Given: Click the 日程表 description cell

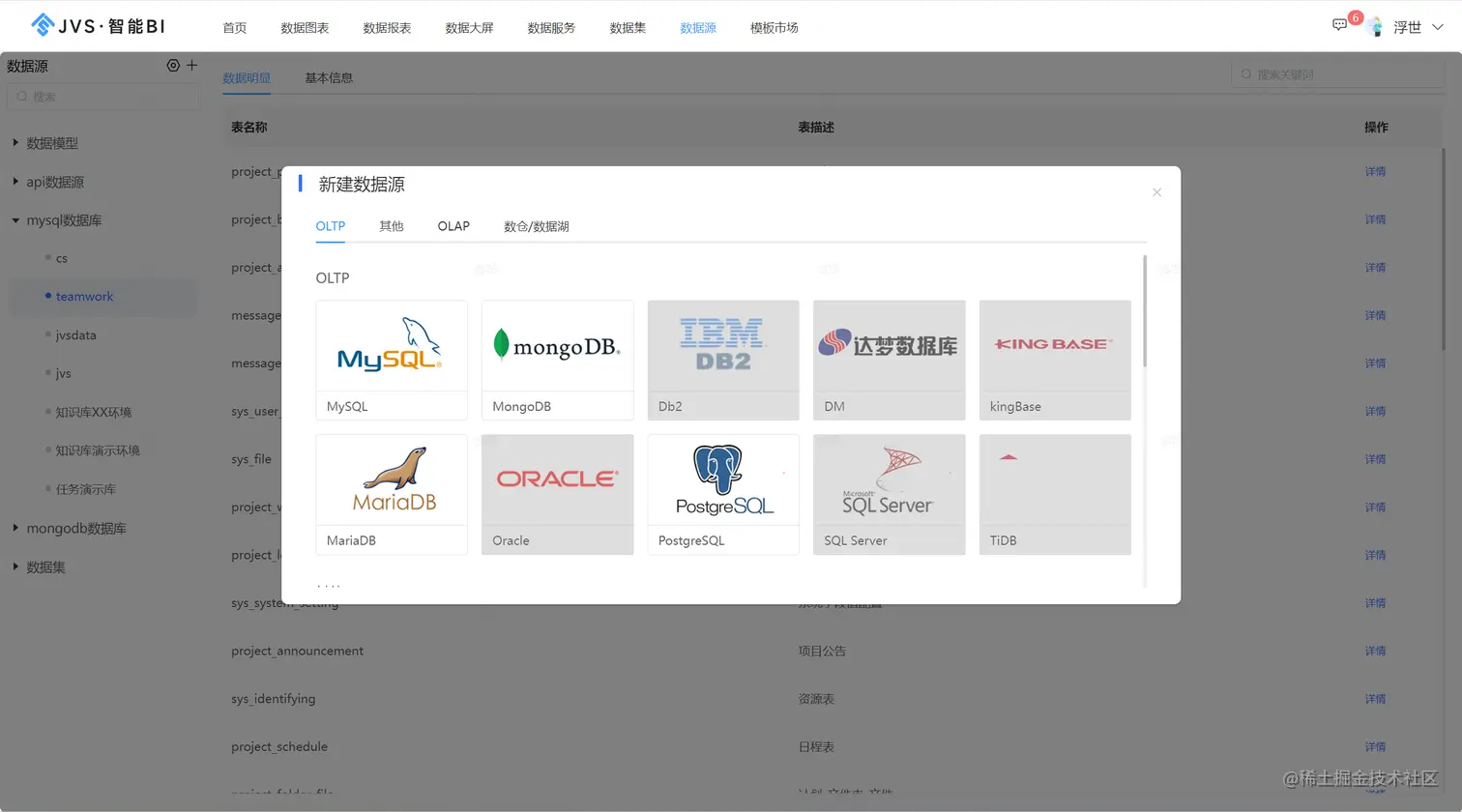Looking at the screenshot, I should [x=816, y=746].
